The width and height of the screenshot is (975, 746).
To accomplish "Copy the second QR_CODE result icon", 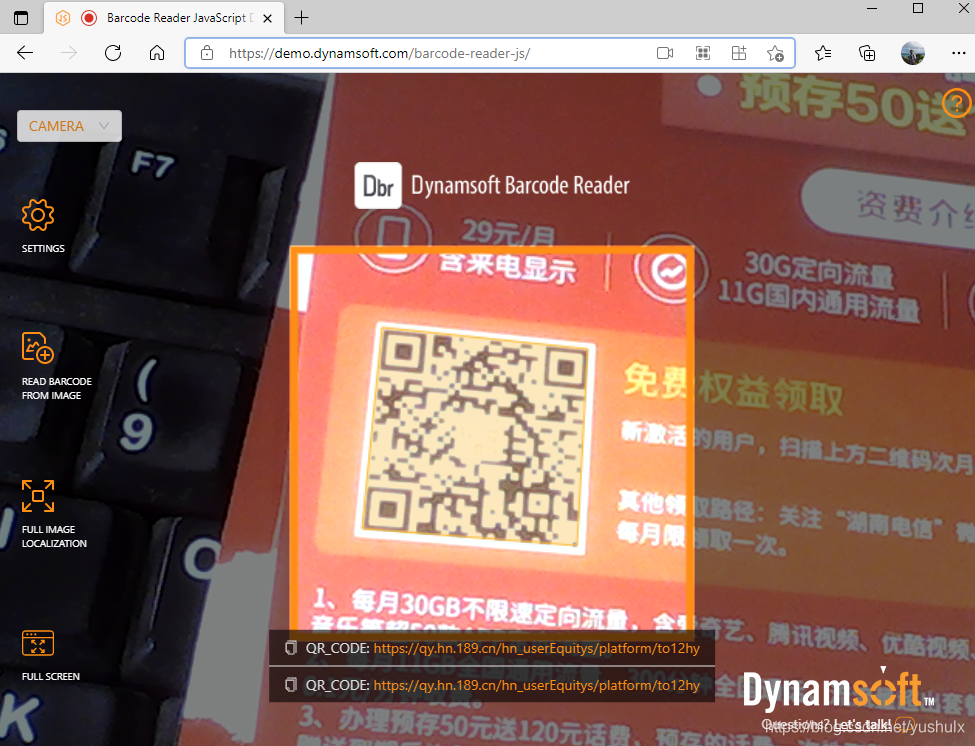I will [x=290, y=685].
